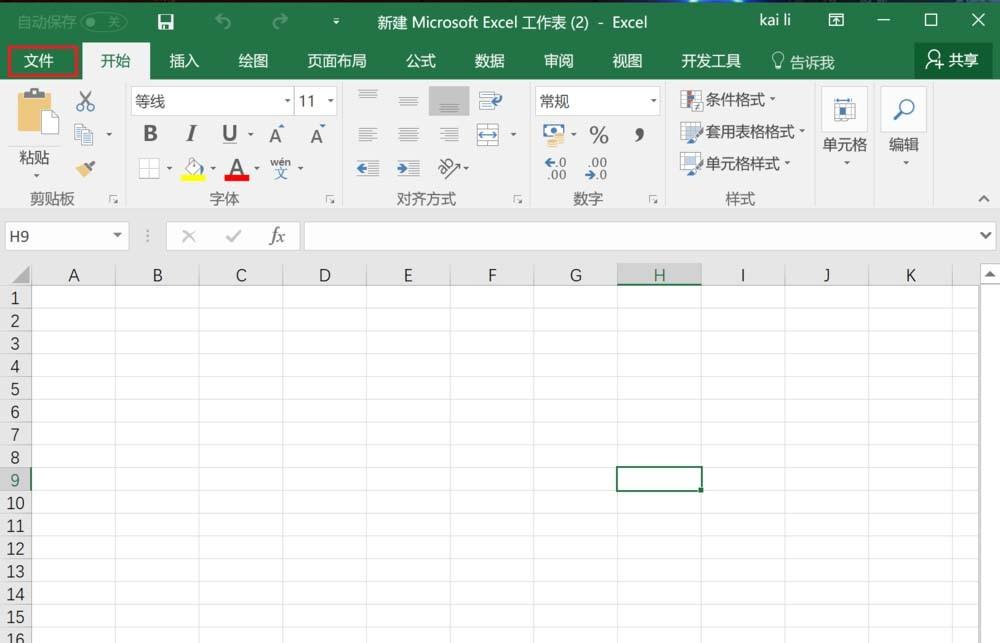1000x643 pixels.
Task: Open the font name dropdown showing 等线
Action: tap(285, 100)
